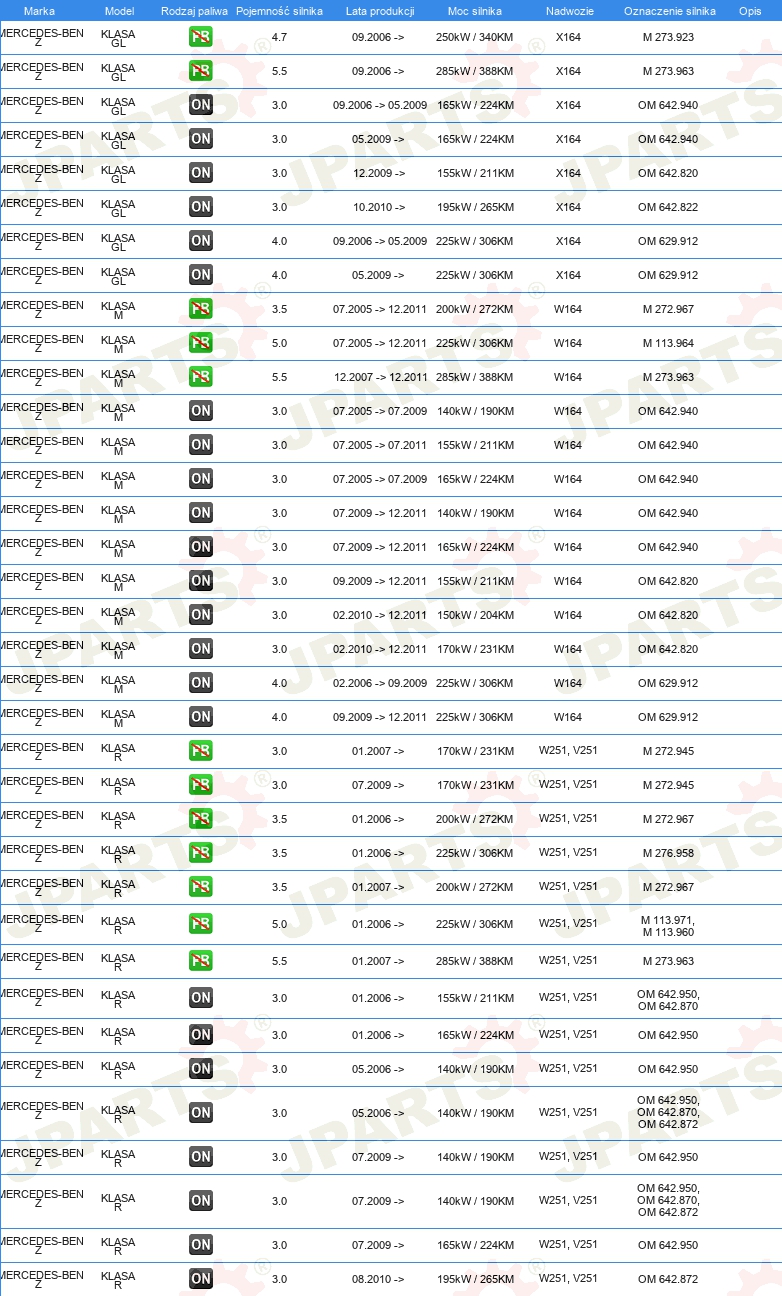The width and height of the screenshot is (782, 1296).
Task: Click the PB petrol icon for Klasa GL 5.5
Action: pos(201,71)
